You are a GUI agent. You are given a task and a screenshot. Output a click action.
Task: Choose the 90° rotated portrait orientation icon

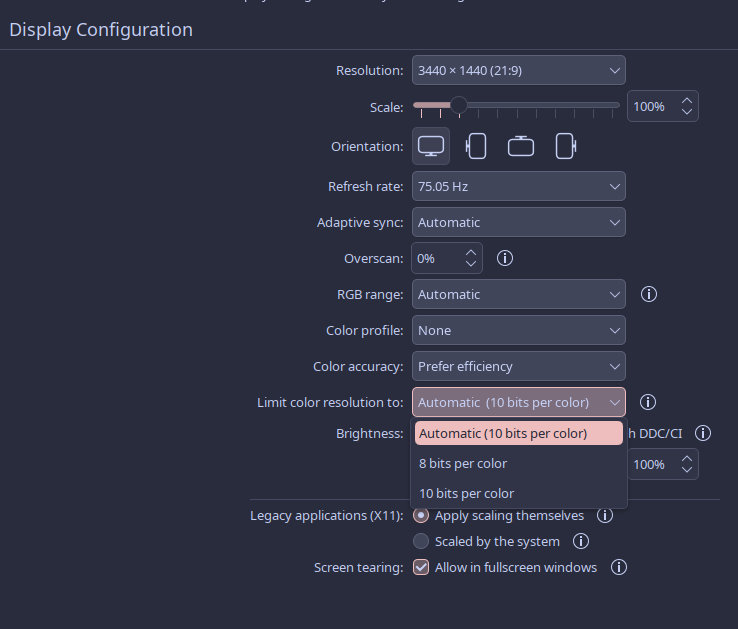pyautogui.click(x=477, y=146)
